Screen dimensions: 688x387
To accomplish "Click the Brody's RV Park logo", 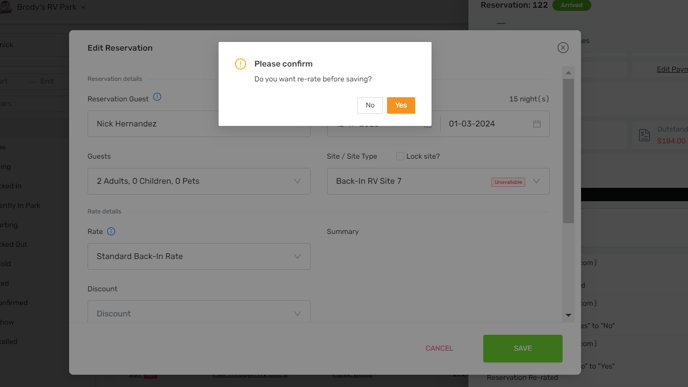I will point(6,7).
